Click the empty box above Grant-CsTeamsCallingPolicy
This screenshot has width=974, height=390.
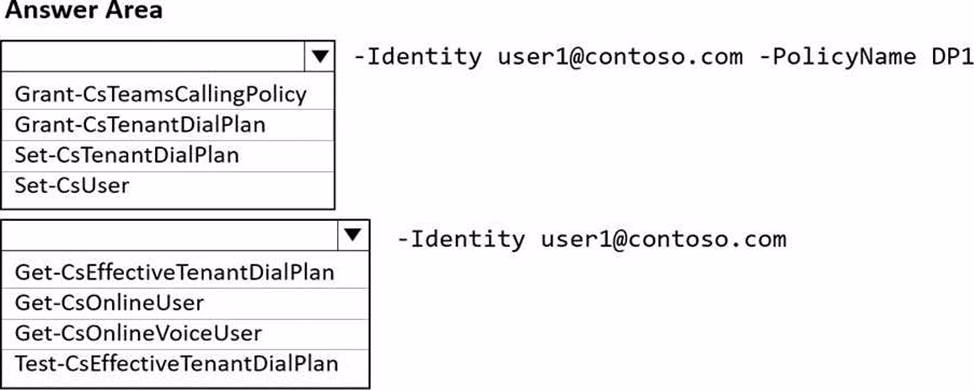(153, 57)
